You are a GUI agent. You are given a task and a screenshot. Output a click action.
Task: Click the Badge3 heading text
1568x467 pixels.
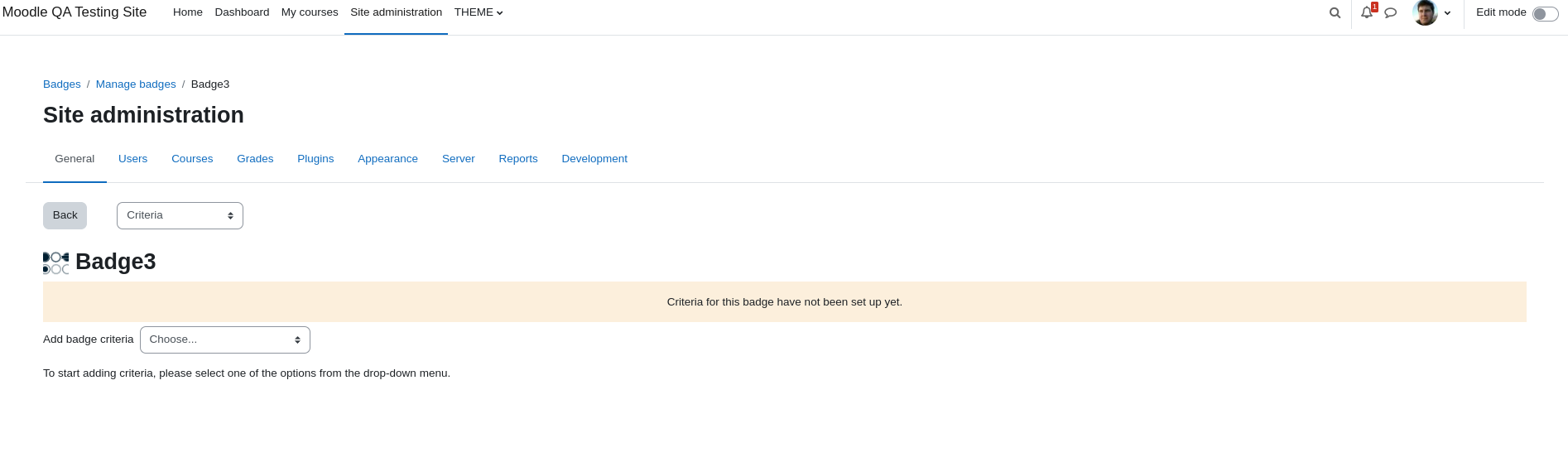[116, 262]
